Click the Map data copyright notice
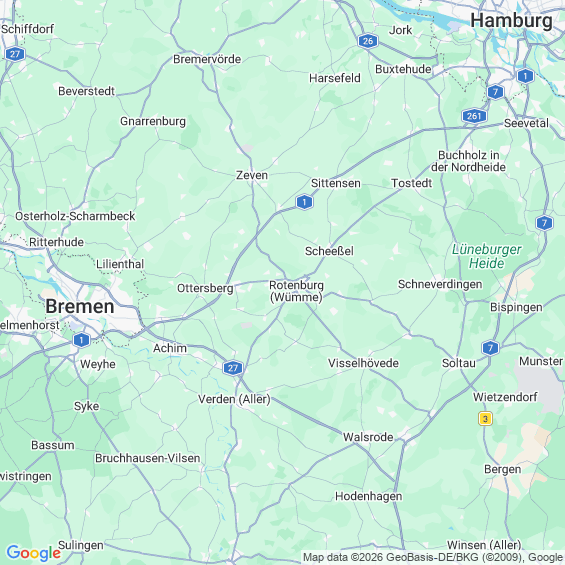This screenshot has width=565, height=565. click(x=433, y=557)
